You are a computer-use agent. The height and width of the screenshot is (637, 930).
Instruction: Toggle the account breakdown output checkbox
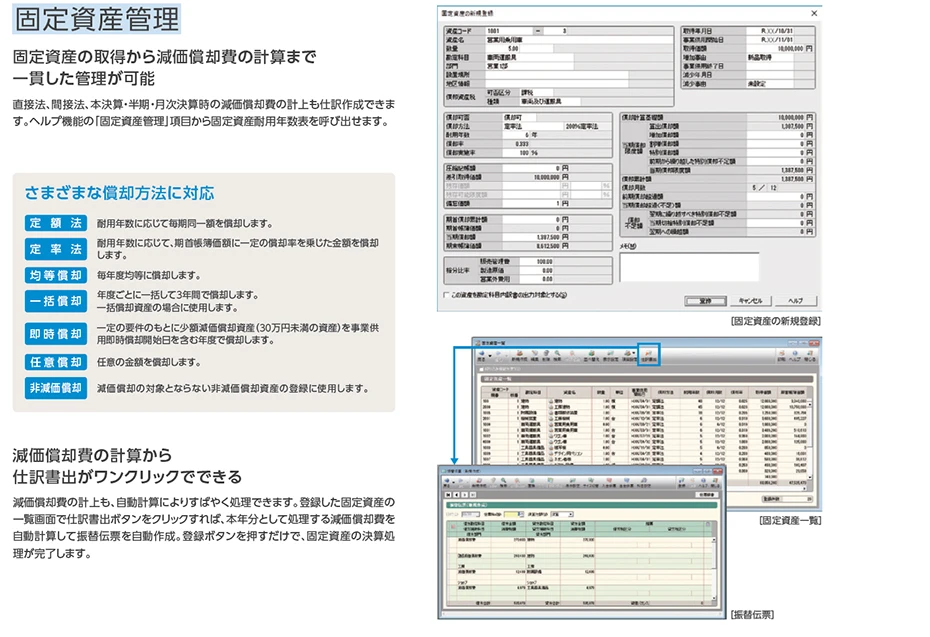tap(447, 295)
